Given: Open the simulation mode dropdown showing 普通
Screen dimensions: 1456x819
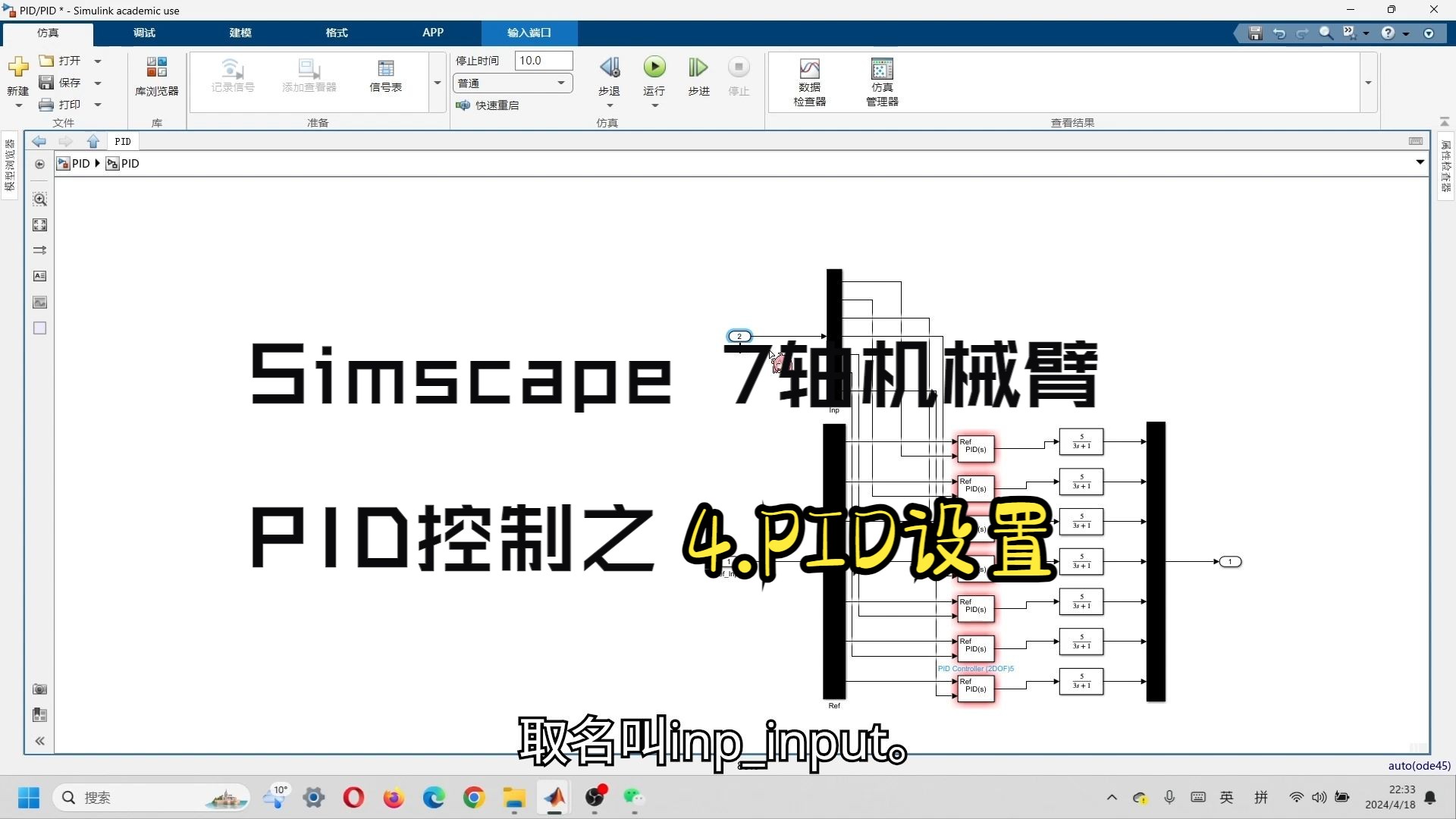Looking at the screenshot, I should [513, 83].
